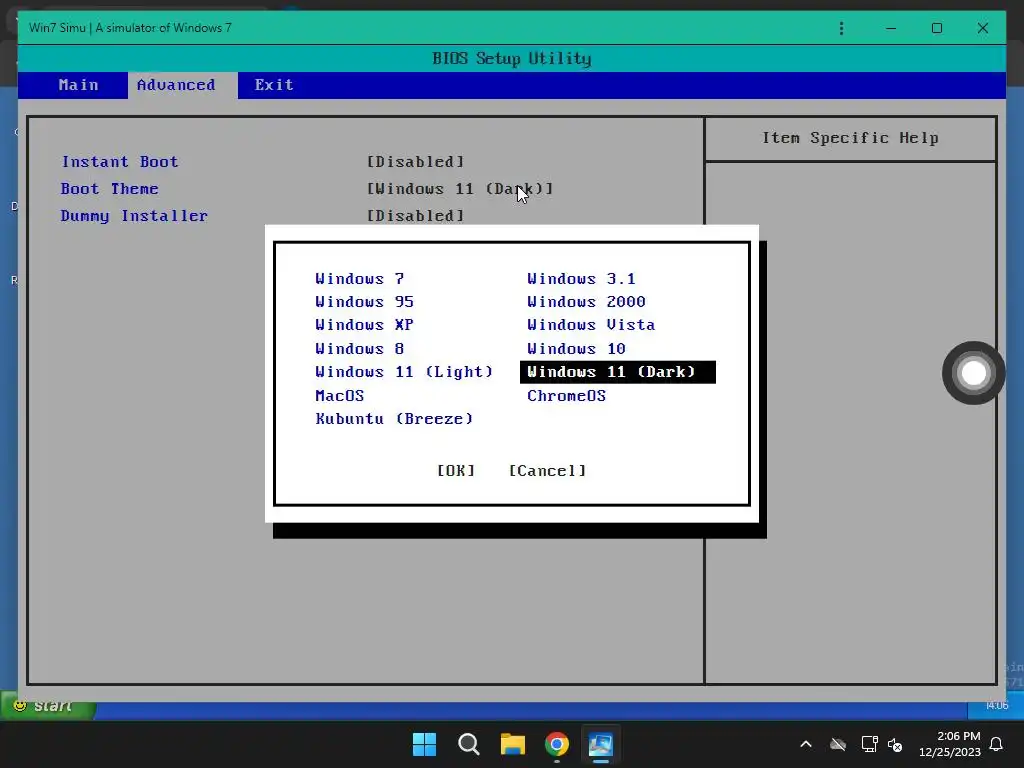Viewport: 1024px width, 768px height.
Task: Click Win7 Simu taskbar app icon
Action: click(601, 744)
